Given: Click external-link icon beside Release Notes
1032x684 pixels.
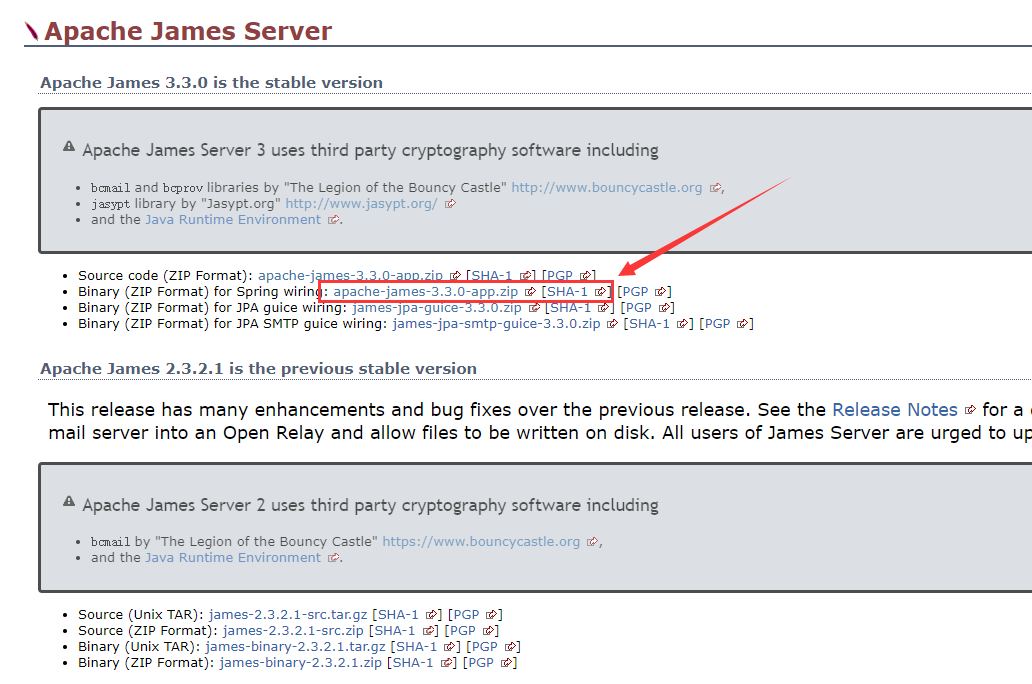Looking at the screenshot, I should tap(969, 409).
